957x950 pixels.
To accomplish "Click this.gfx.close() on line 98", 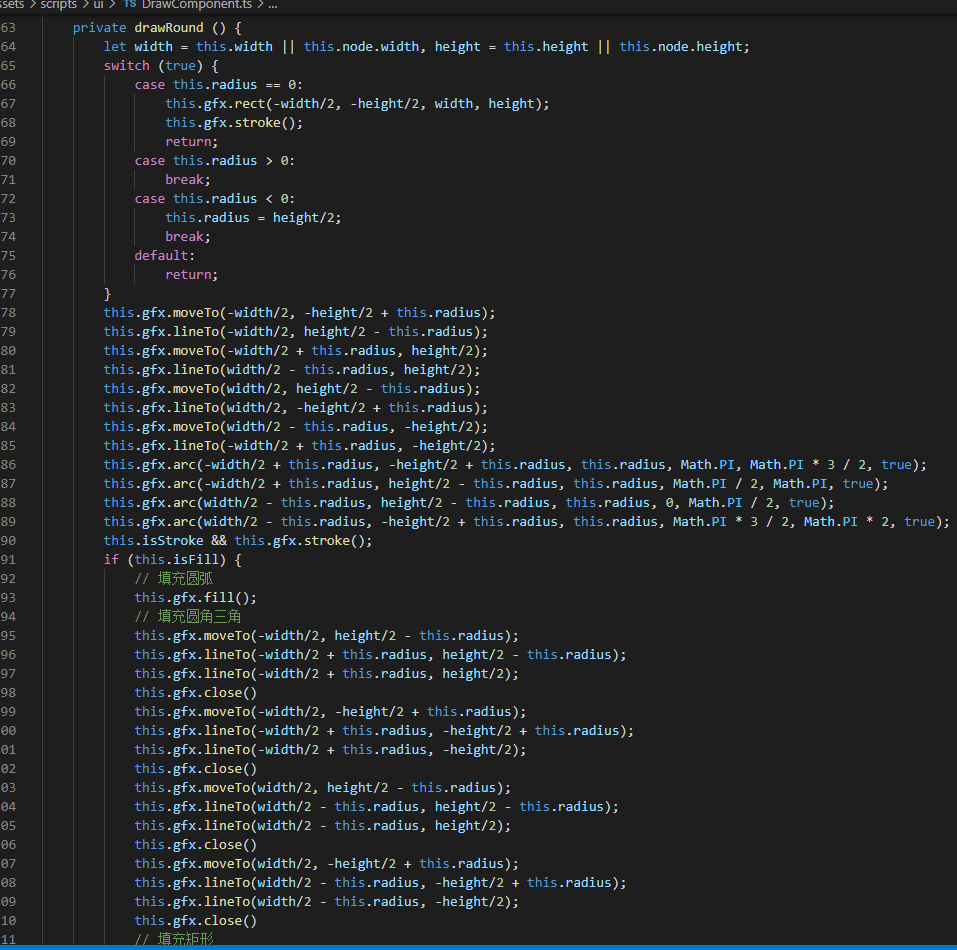I will coord(195,693).
